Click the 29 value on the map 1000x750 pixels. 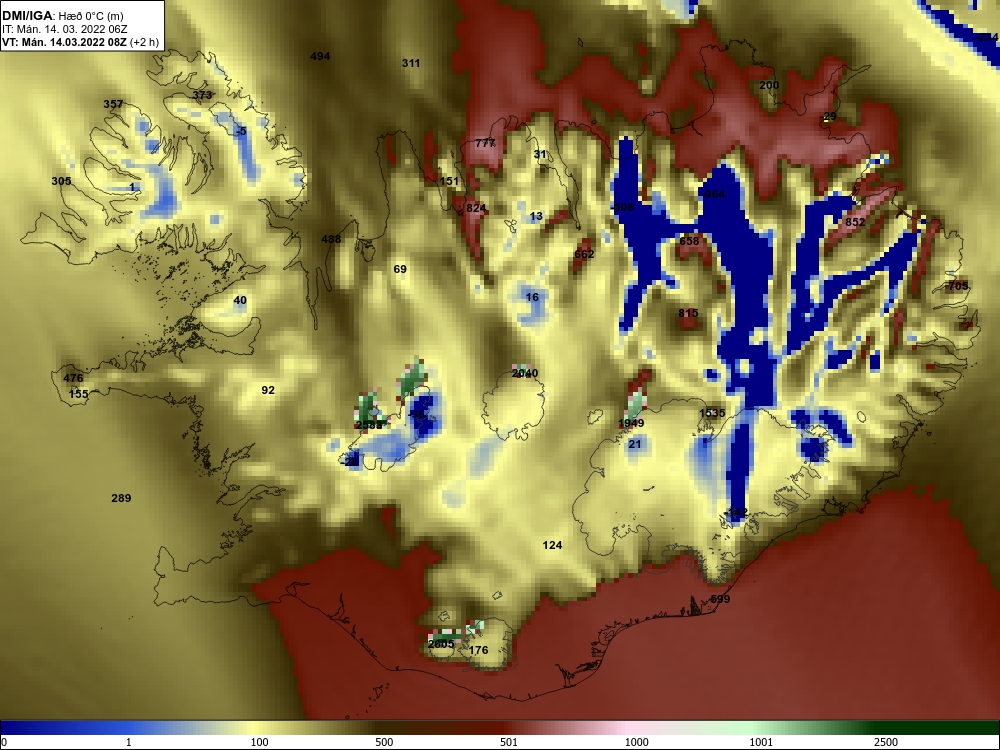point(830,117)
